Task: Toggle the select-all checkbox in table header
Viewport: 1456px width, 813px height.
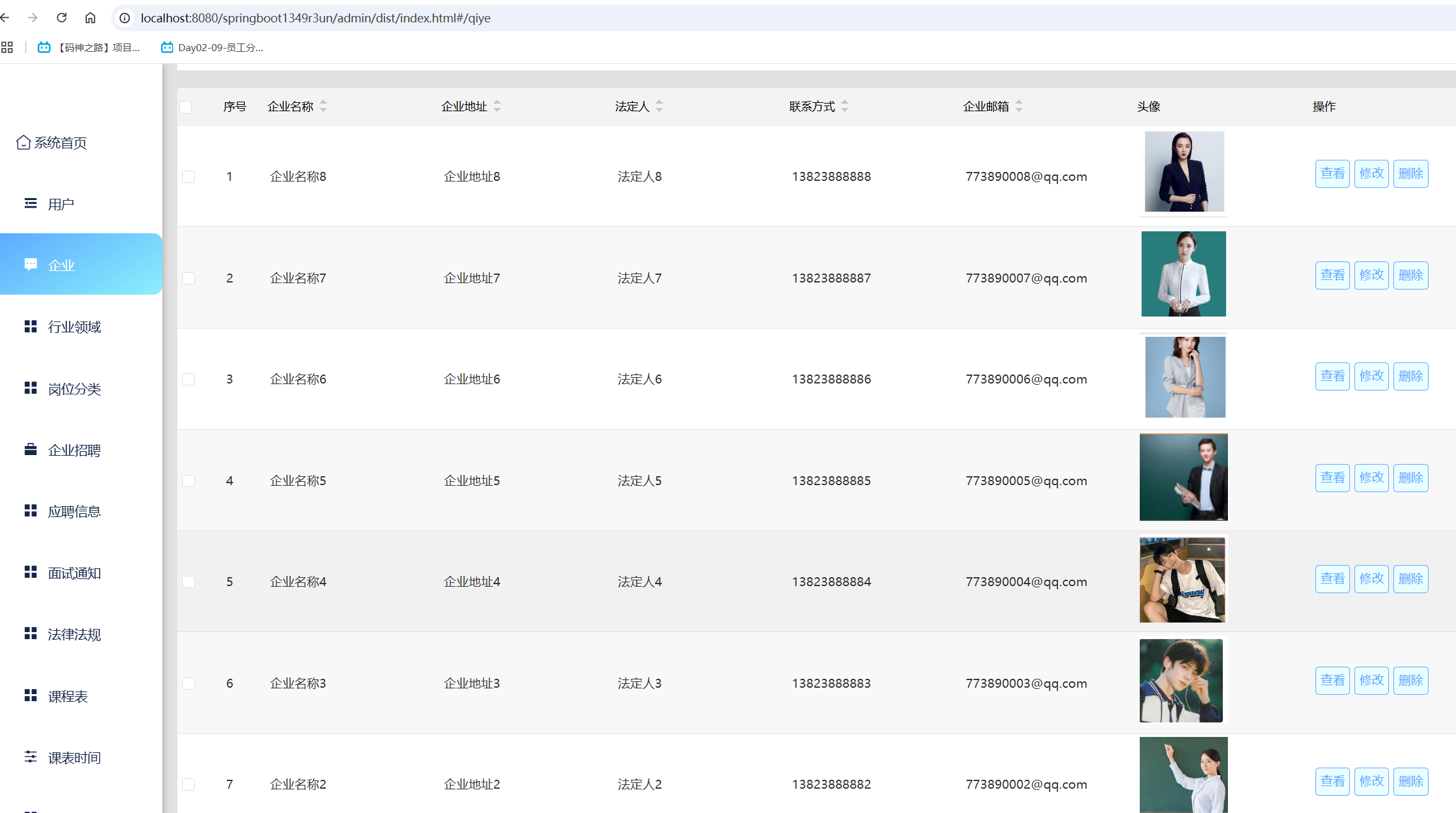Action: pyautogui.click(x=186, y=107)
